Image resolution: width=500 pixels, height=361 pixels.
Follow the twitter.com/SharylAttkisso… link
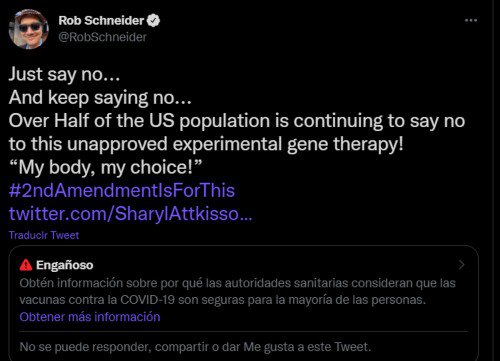[x=130, y=214]
